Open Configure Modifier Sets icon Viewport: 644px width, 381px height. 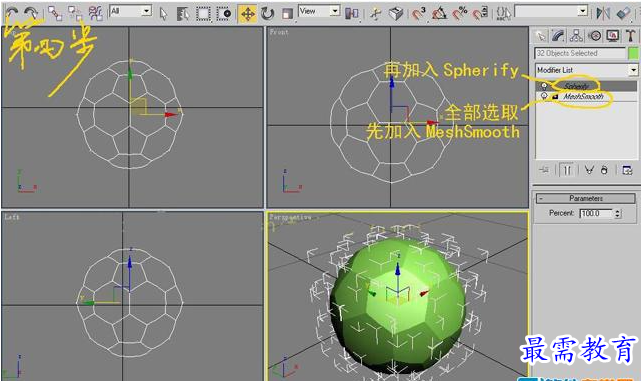click(627, 170)
